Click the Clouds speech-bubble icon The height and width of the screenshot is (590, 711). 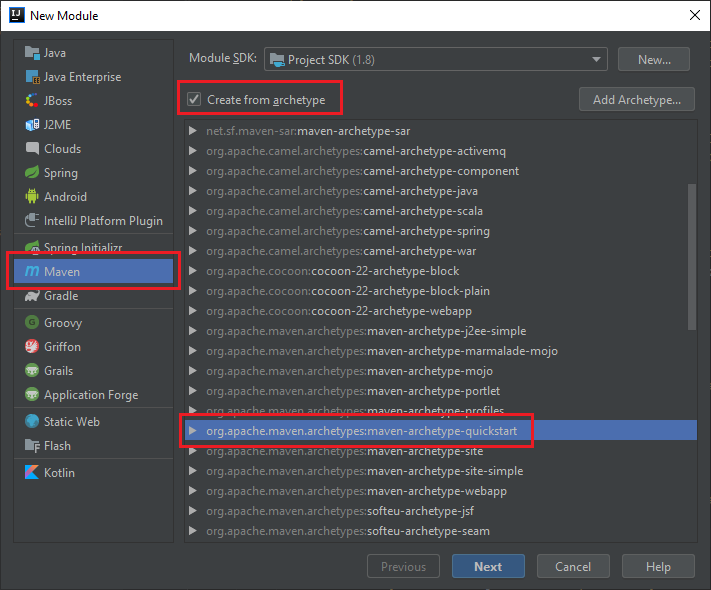point(32,149)
